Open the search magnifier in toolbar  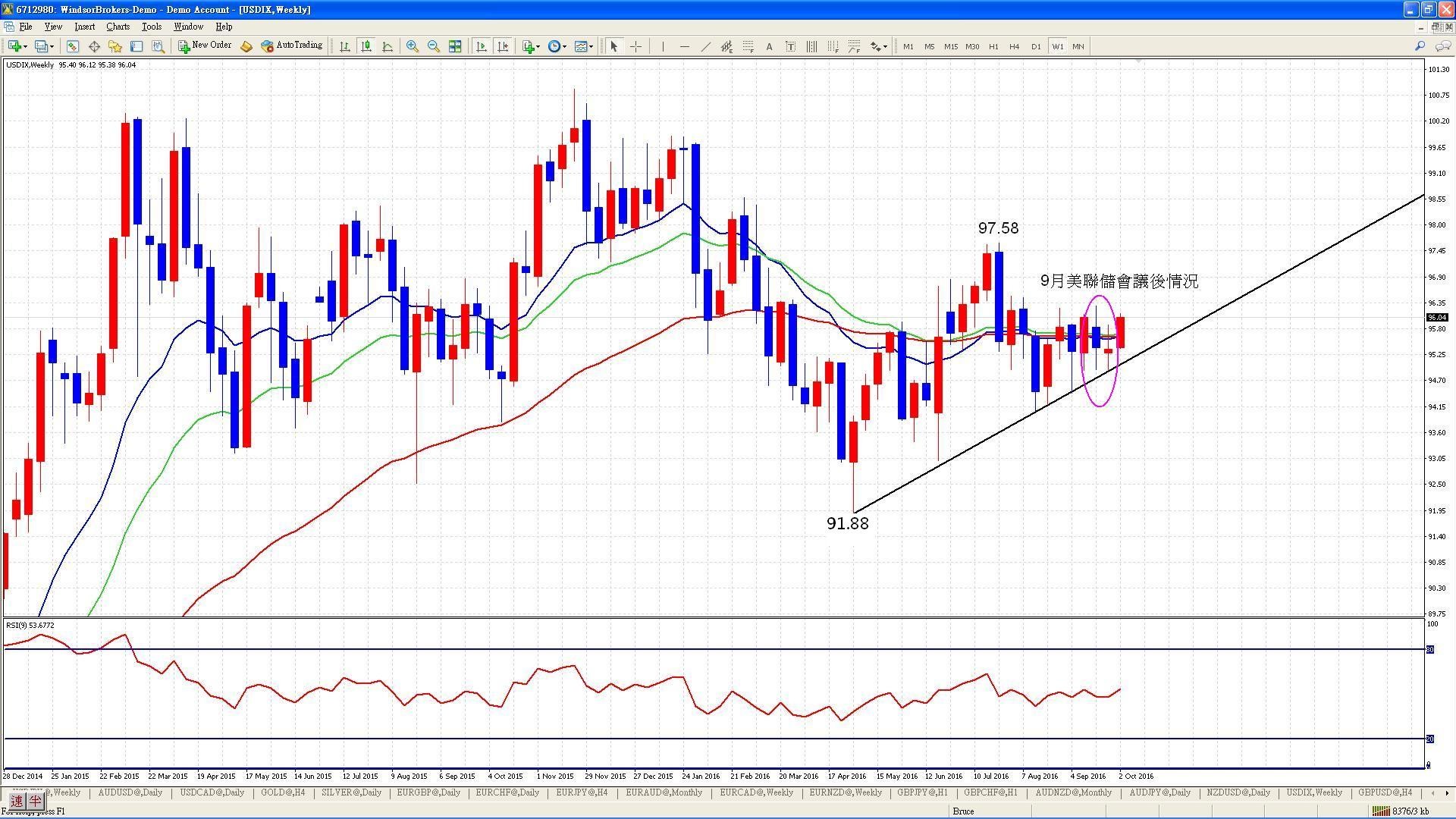point(1420,46)
